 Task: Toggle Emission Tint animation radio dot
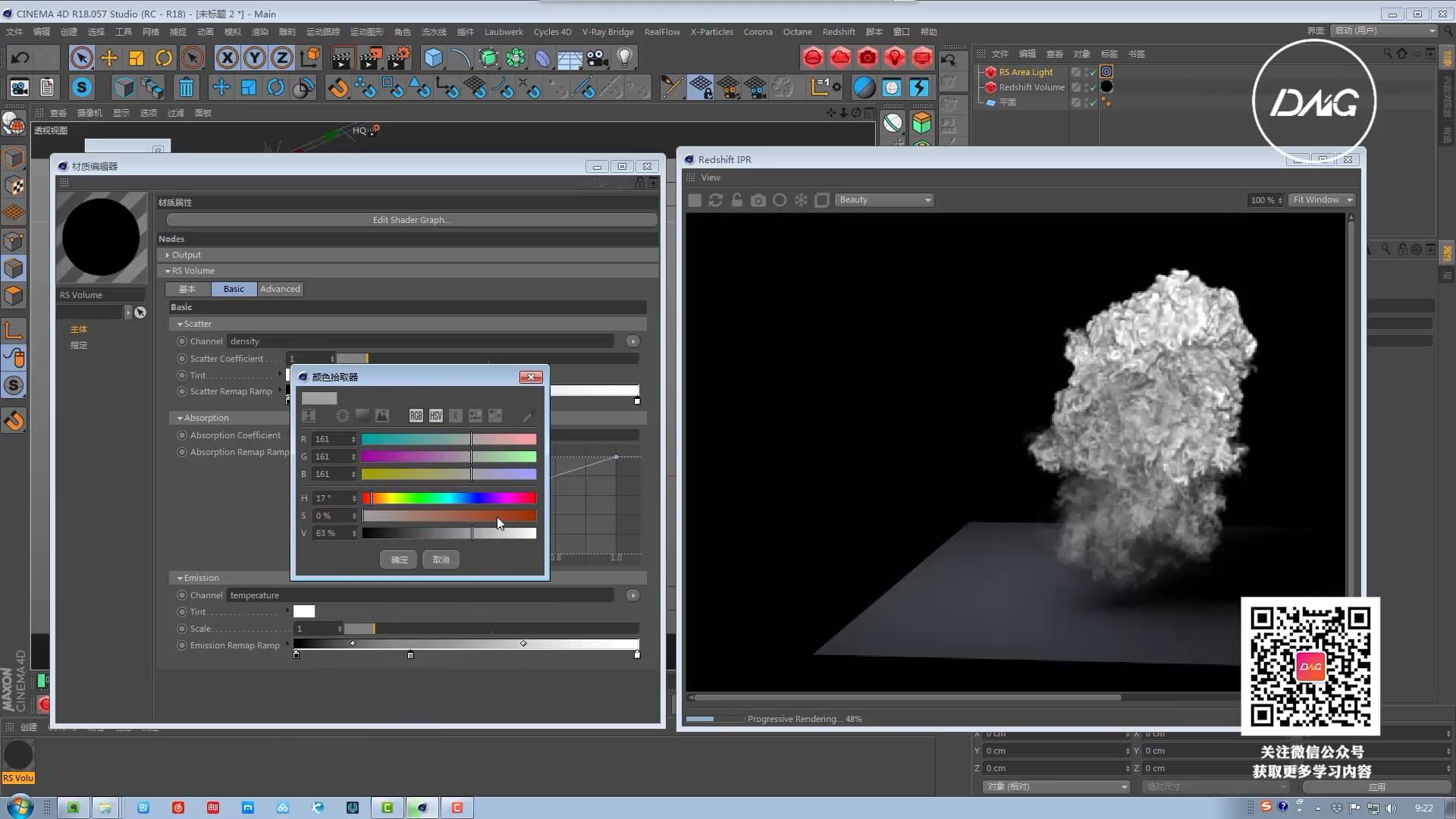[x=182, y=612]
